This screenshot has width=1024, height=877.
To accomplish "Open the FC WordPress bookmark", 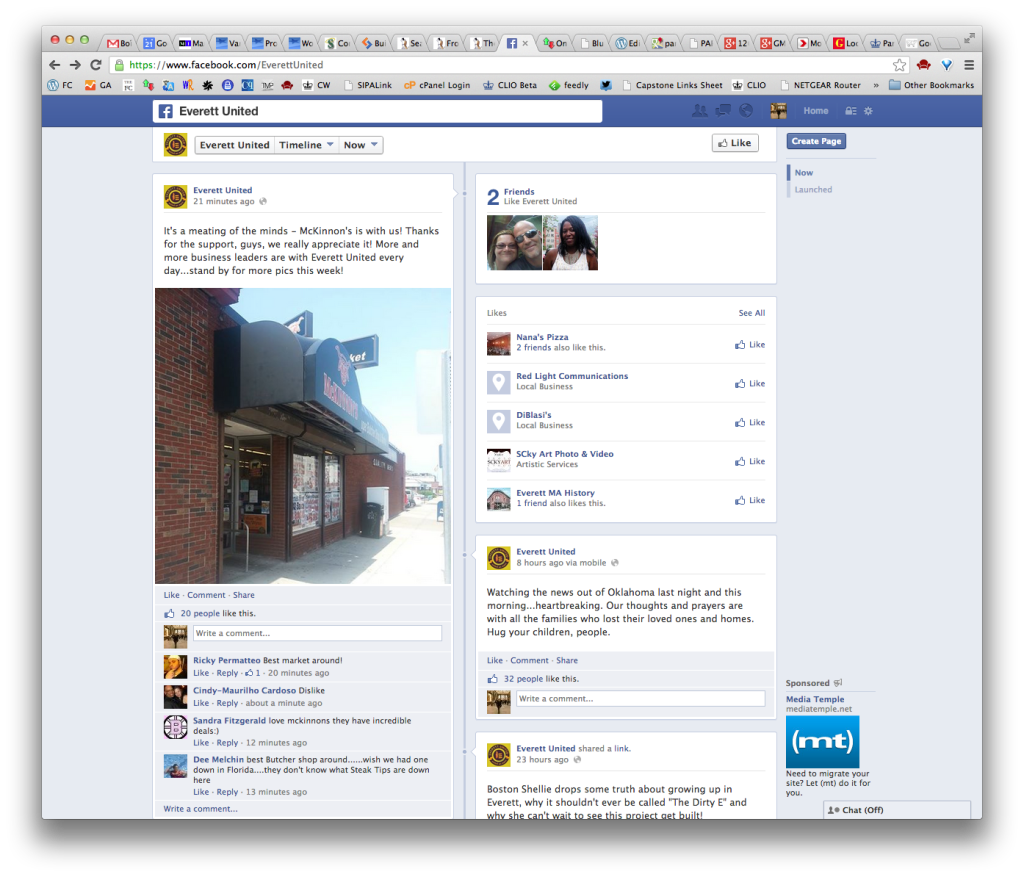I will tap(60, 85).
